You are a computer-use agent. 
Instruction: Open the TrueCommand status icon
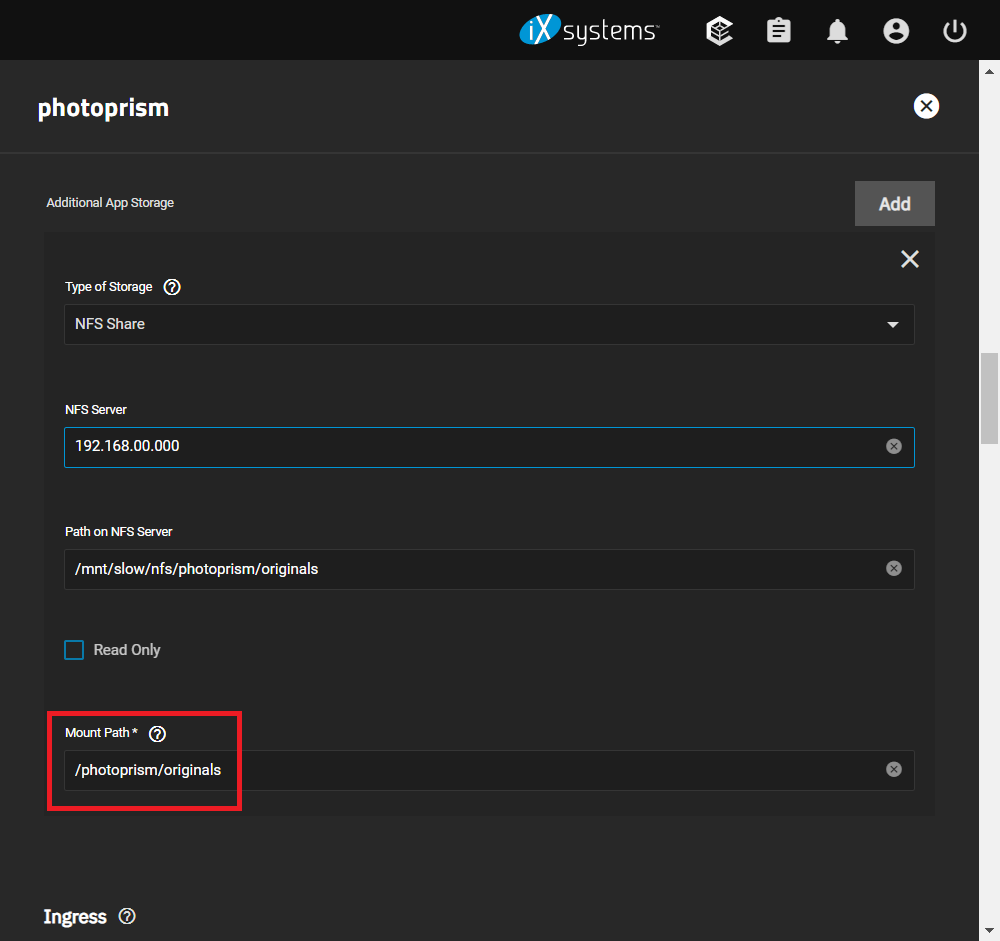[x=719, y=31]
